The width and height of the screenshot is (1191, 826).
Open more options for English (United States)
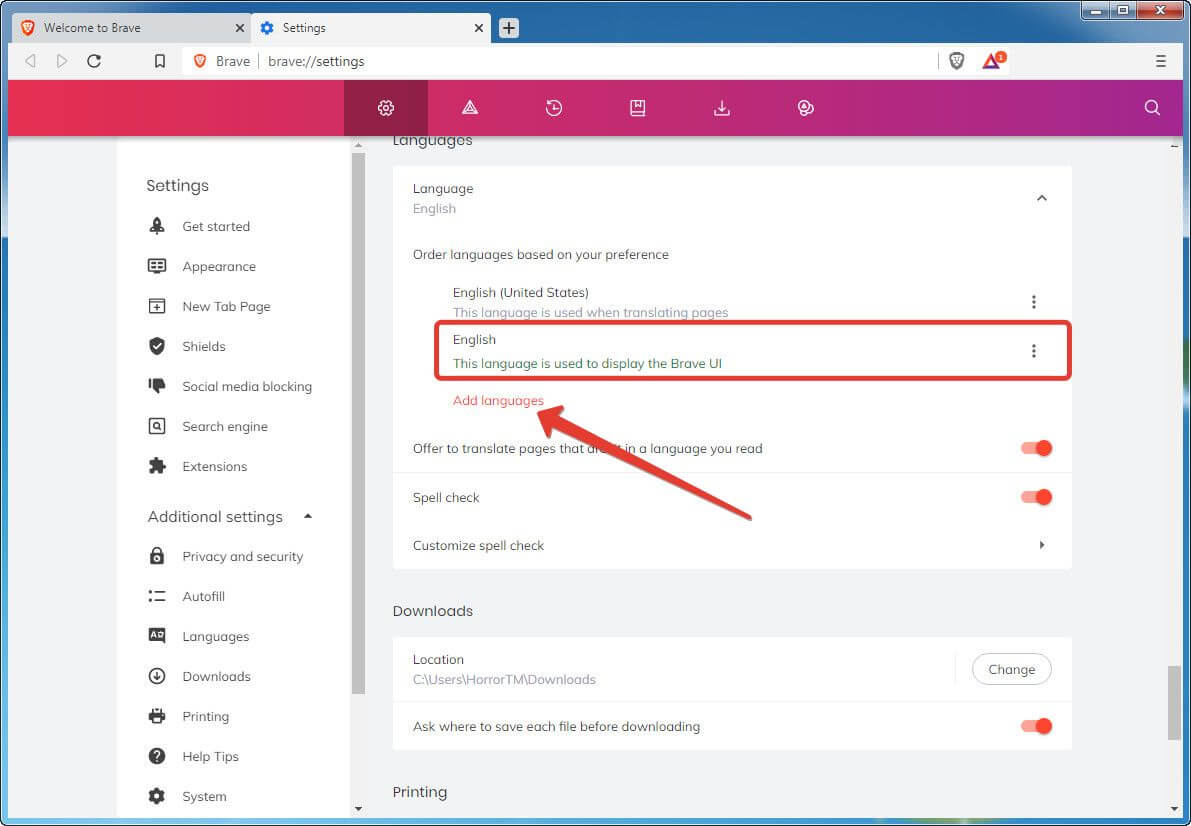pos(1034,302)
